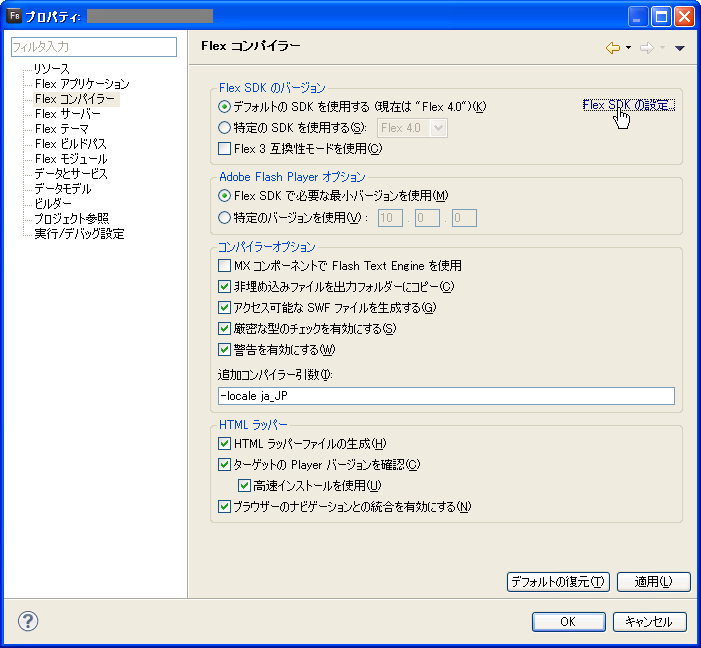Select Flex アプリケーション in the tree
Image resolution: width=701 pixels, height=648 pixels.
(82, 84)
